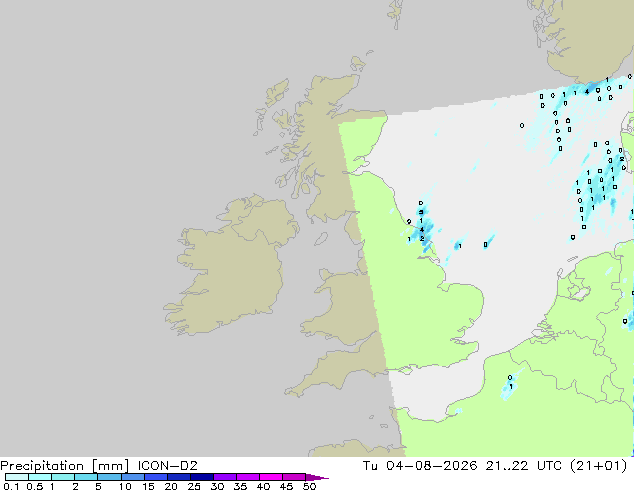This screenshot has width=634, height=490.
Task: Click the '4' value off northeast England coast
Action: 422,230
